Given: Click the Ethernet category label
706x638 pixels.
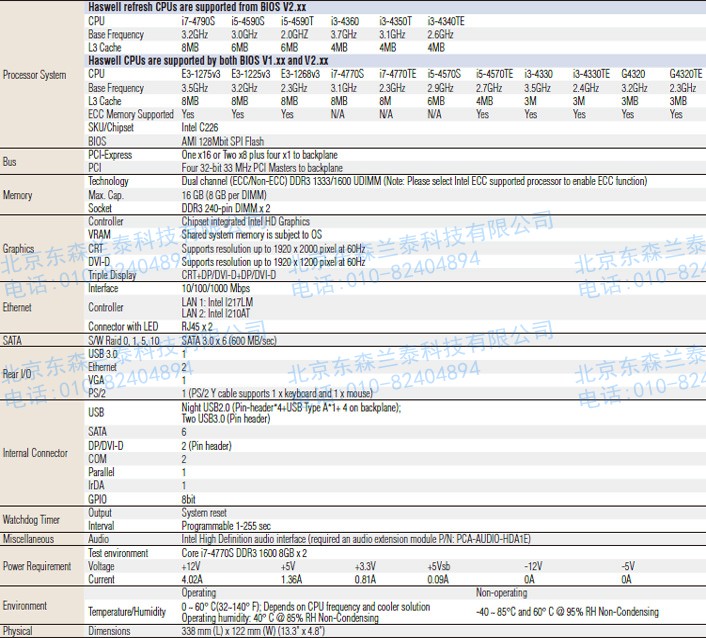Looking at the screenshot, I should pyautogui.click(x=19, y=307).
